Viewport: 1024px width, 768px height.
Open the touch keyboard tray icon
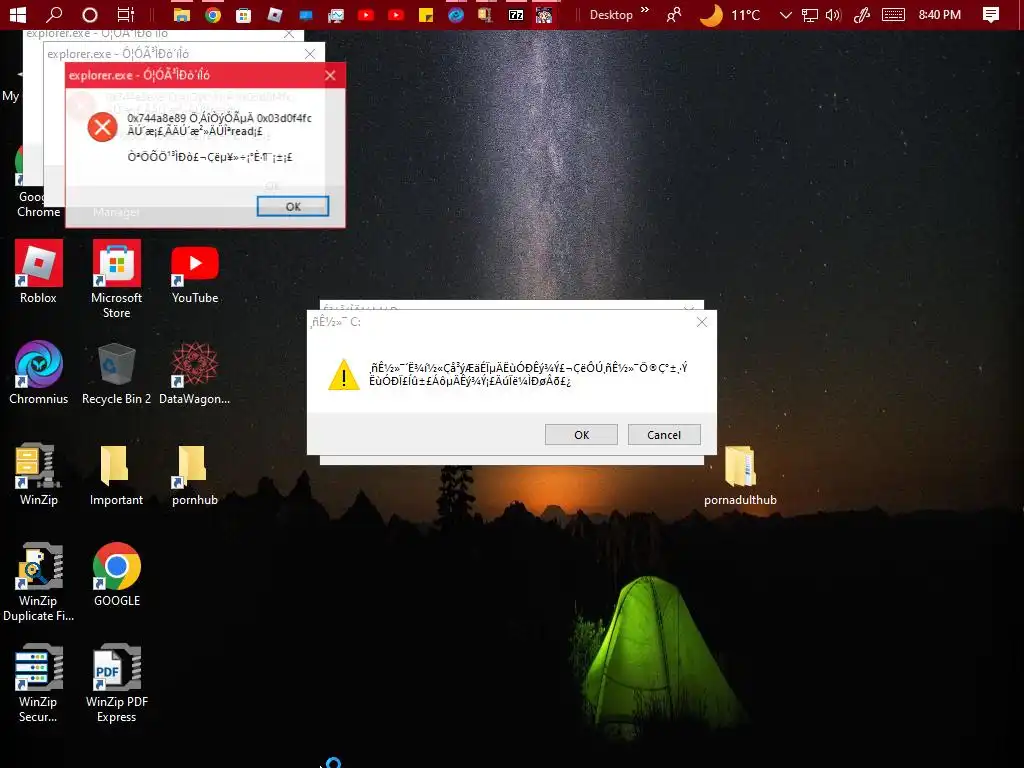point(893,14)
